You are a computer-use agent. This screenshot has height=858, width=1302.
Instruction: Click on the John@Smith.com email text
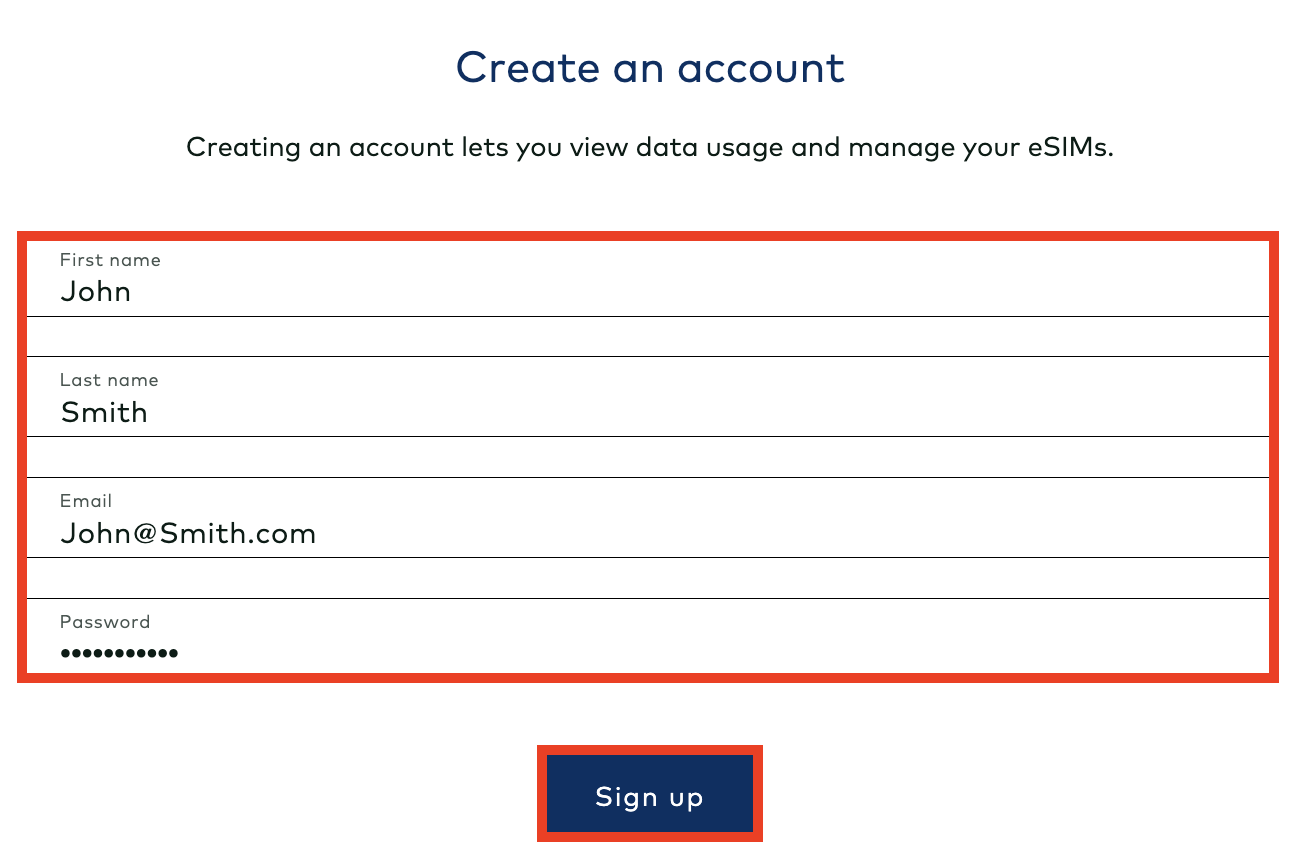[x=188, y=533]
